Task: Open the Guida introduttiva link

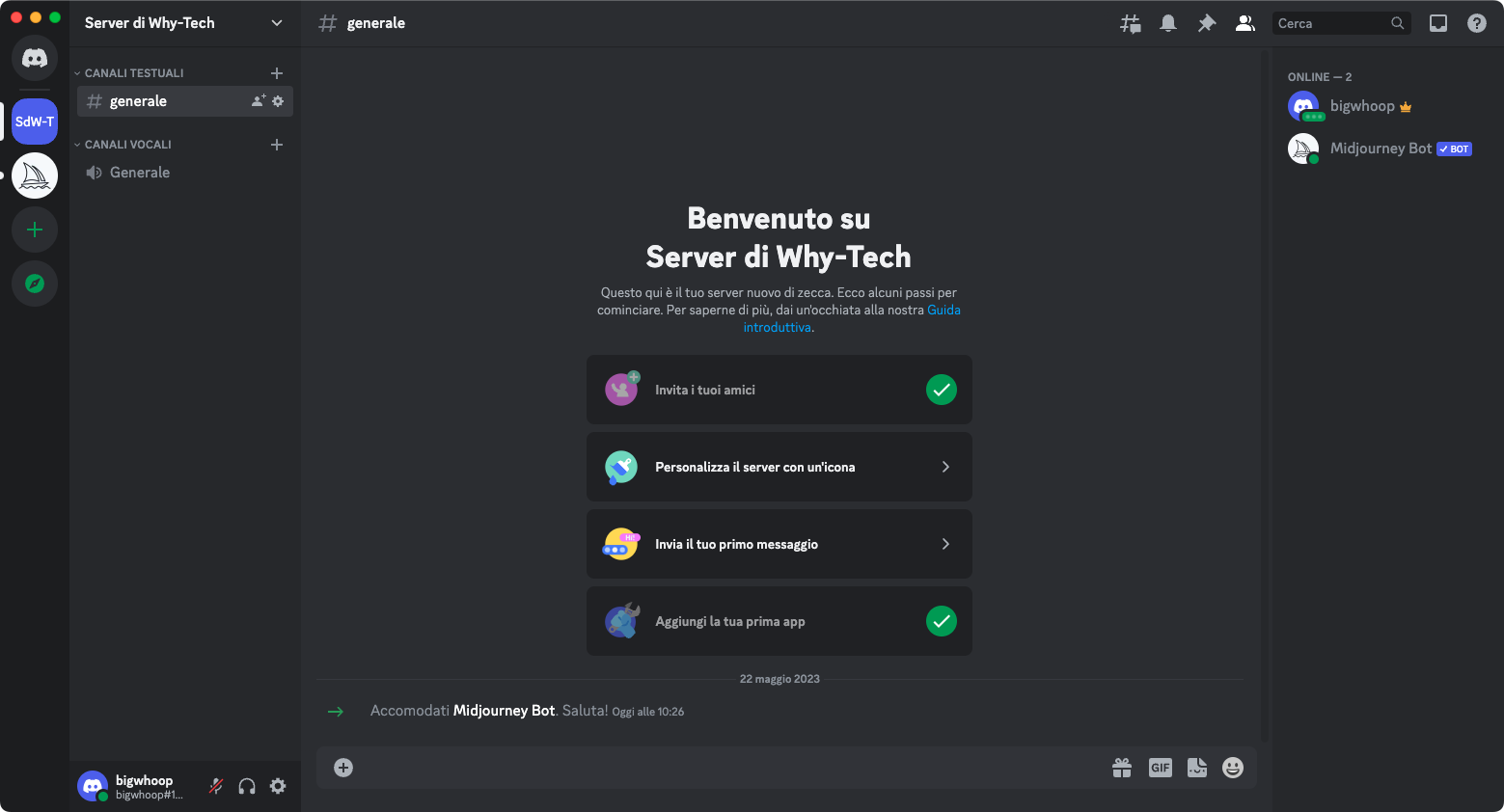Action: pos(852,318)
